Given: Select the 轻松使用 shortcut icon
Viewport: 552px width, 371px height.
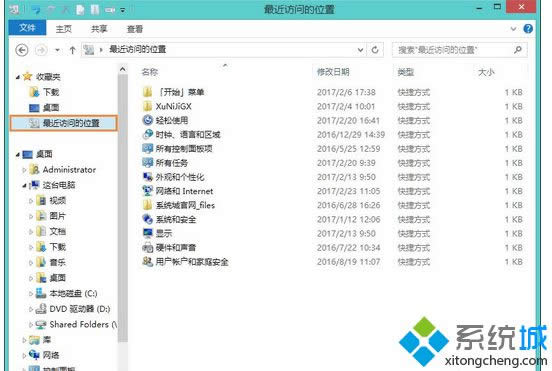Looking at the screenshot, I should [x=148, y=120].
